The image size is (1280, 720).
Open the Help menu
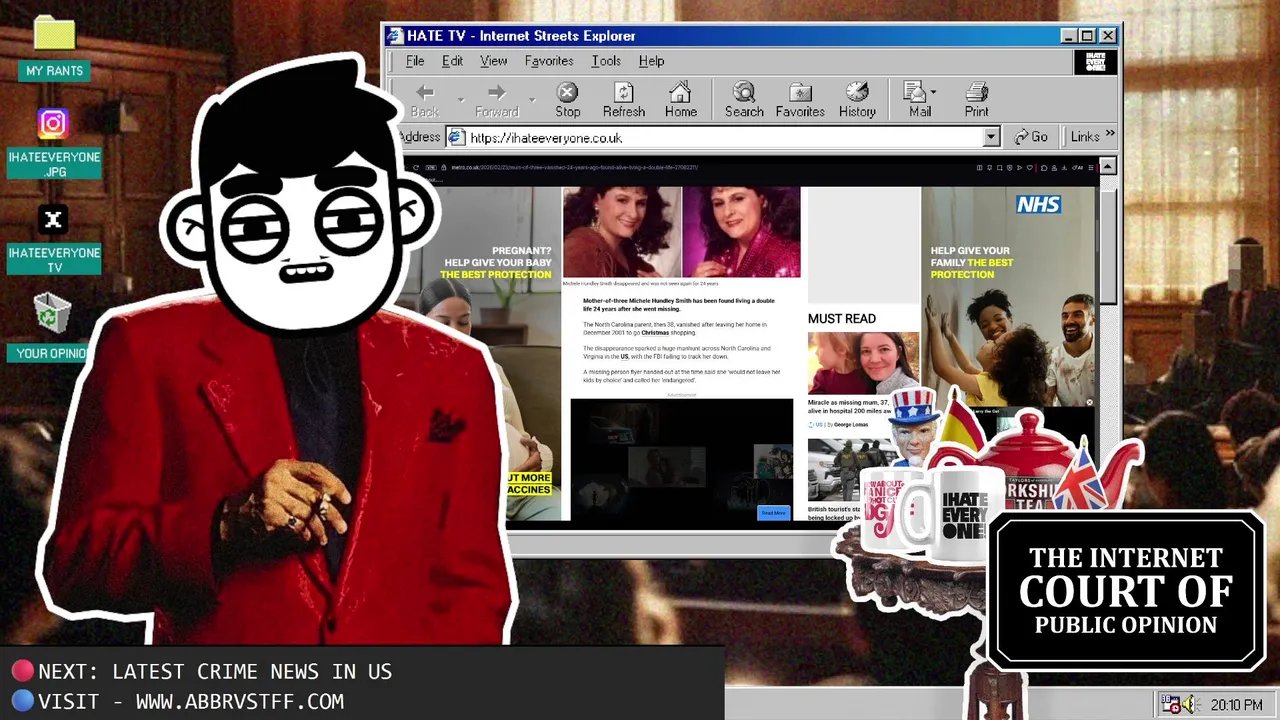(651, 61)
